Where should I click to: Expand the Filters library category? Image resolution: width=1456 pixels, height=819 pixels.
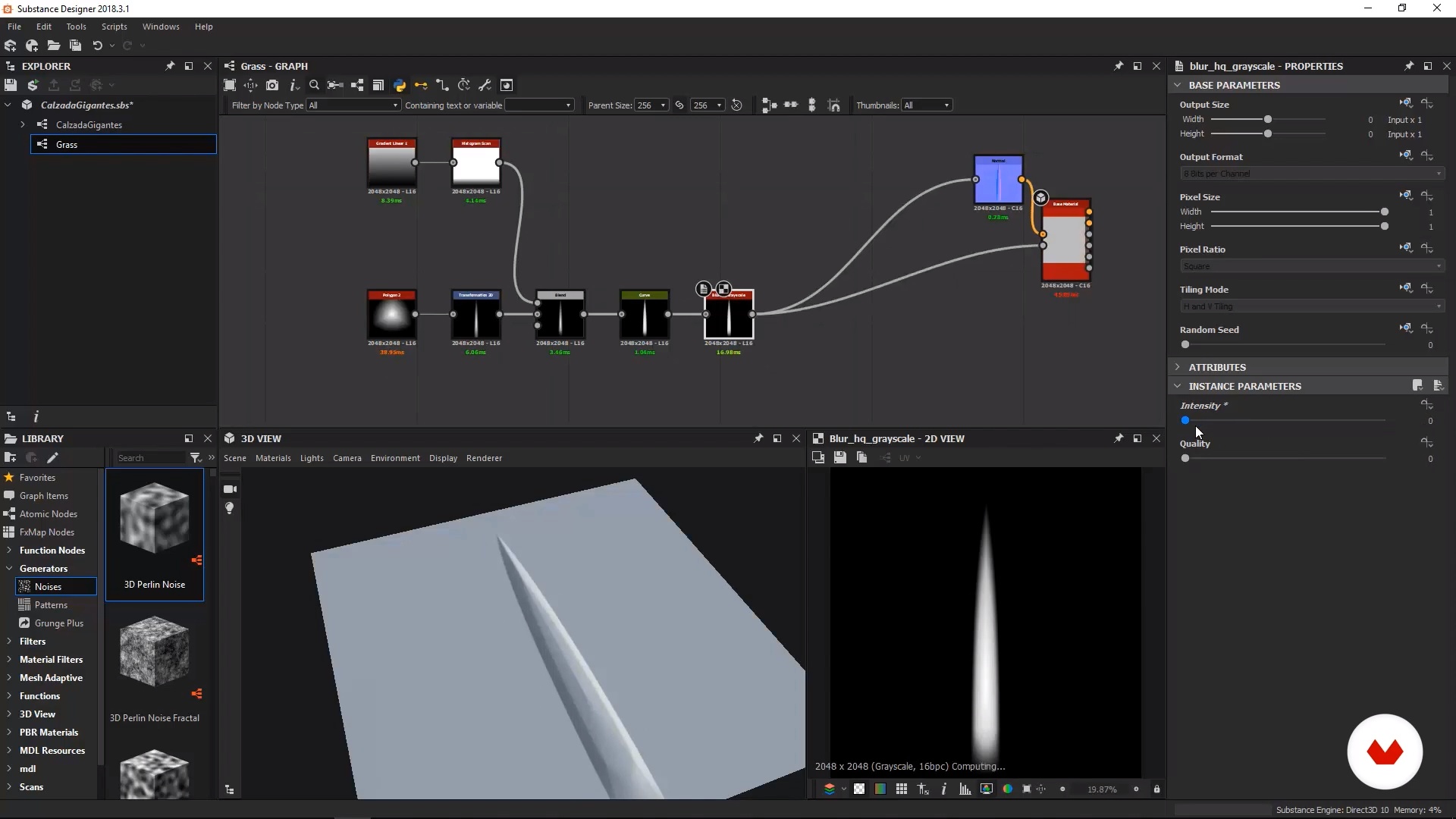[9, 642]
